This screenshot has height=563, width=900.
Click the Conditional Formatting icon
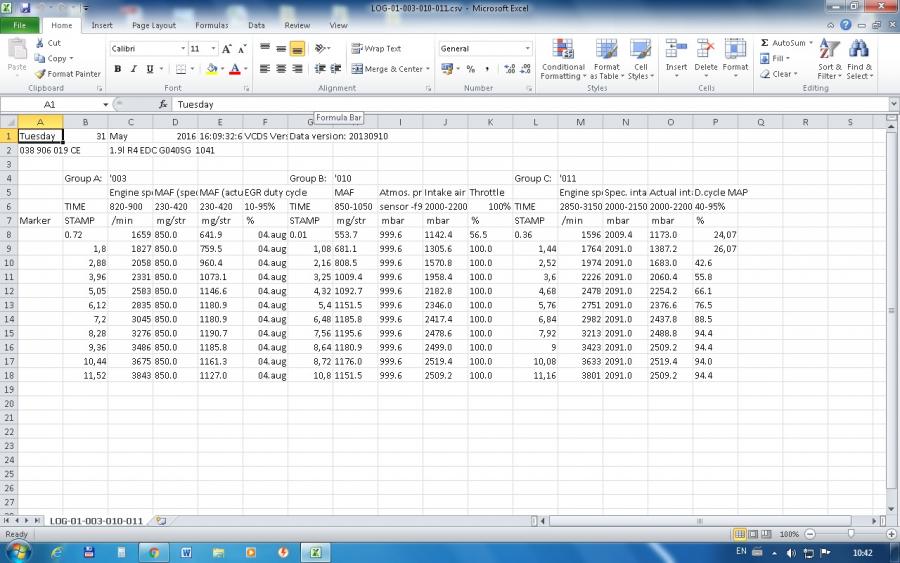[563, 50]
